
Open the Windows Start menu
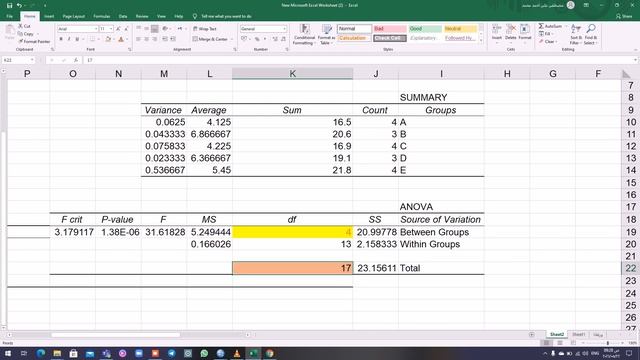pyautogui.click(x=8, y=353)
